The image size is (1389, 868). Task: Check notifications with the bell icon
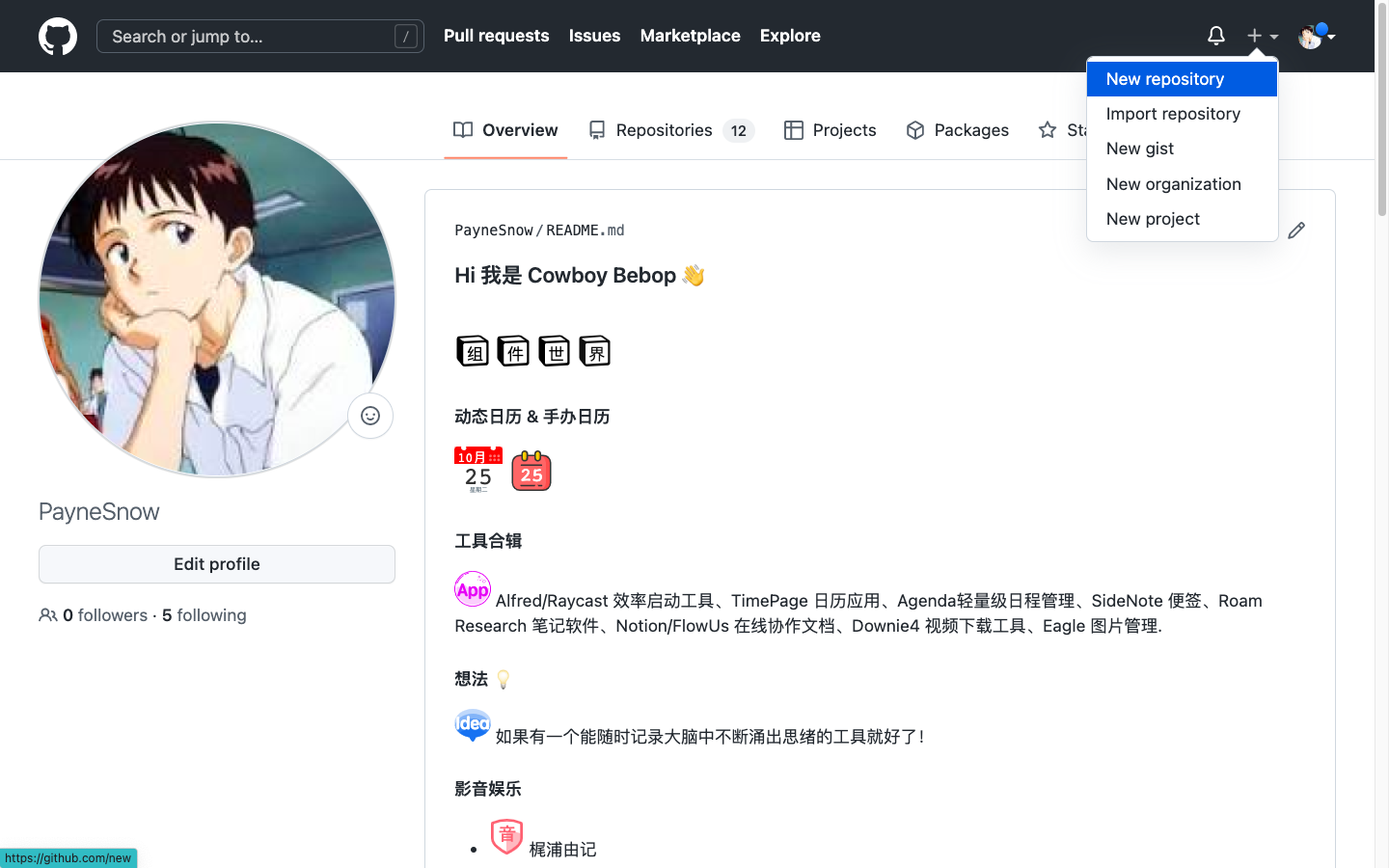(1215, 35)
